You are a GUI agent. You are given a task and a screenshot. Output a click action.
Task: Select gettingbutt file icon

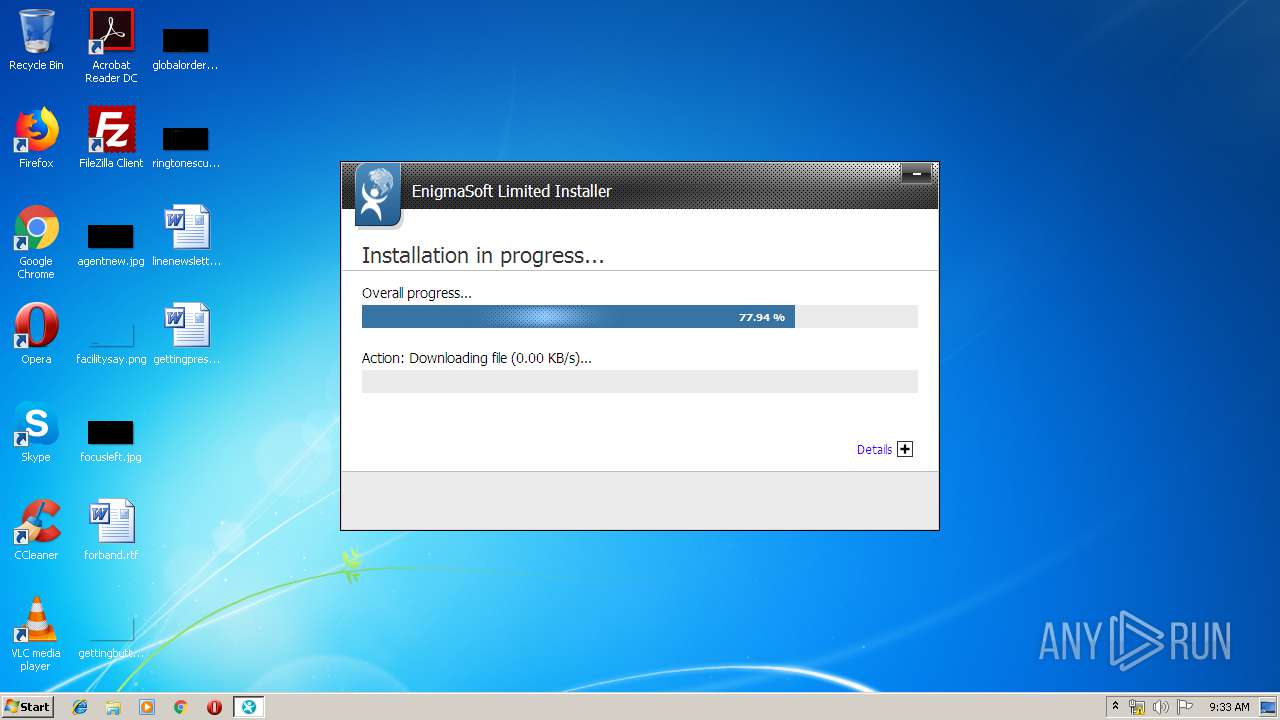click(111, 636)
